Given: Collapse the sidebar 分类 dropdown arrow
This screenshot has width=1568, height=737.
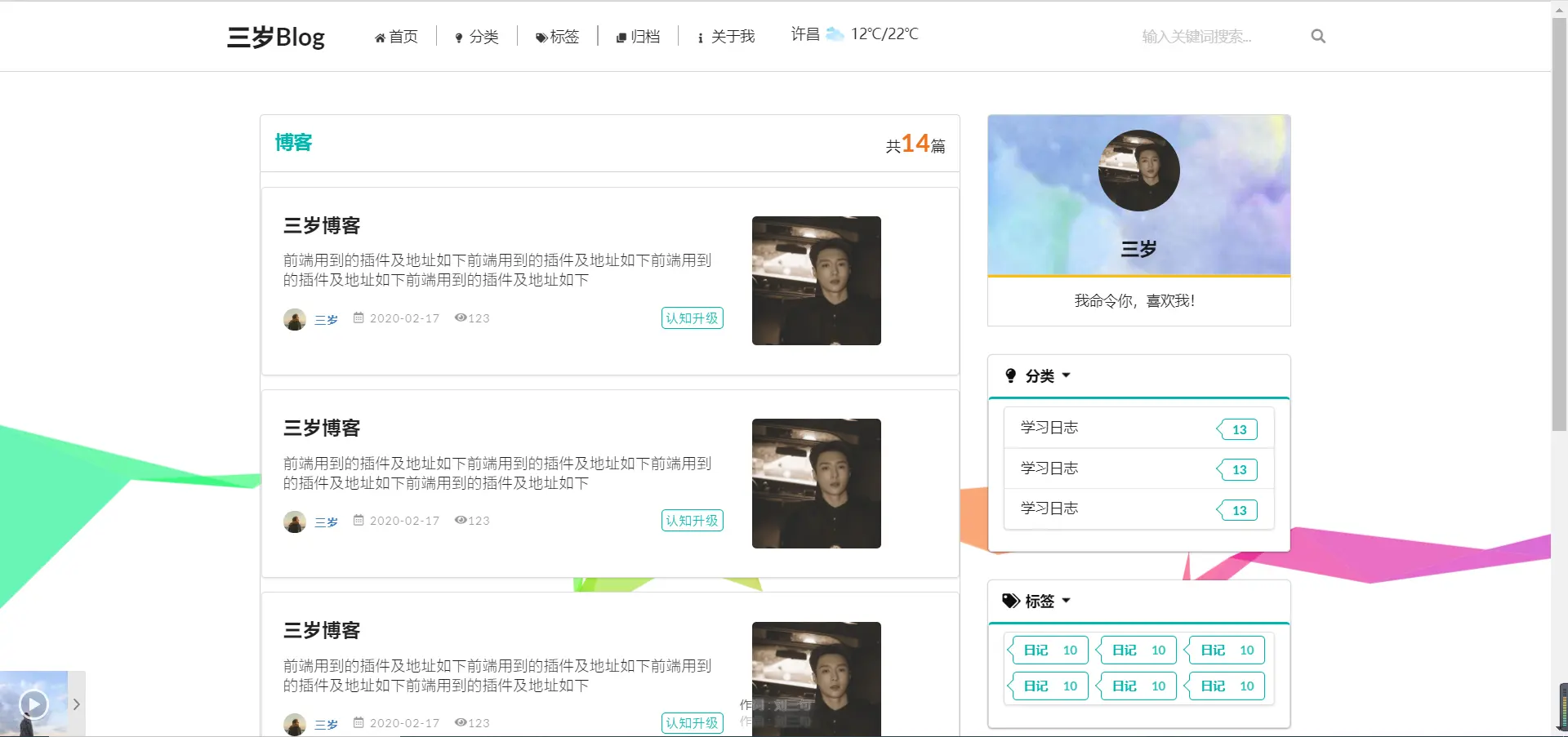Looking at the screenshot, I should pyautogui.click(x=1066, y=375).
